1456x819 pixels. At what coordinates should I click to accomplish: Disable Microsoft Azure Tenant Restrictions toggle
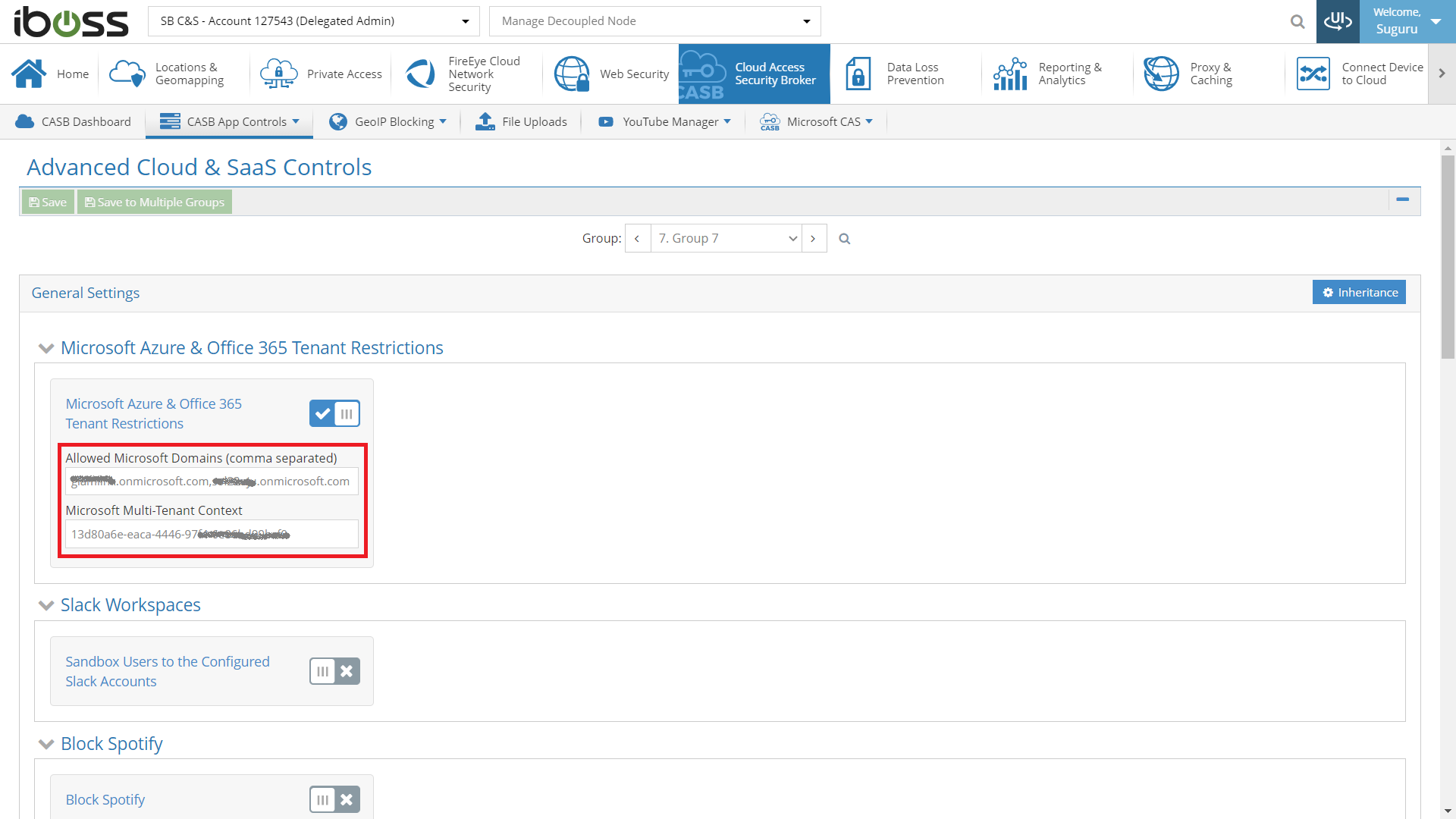tap(334, 413)
